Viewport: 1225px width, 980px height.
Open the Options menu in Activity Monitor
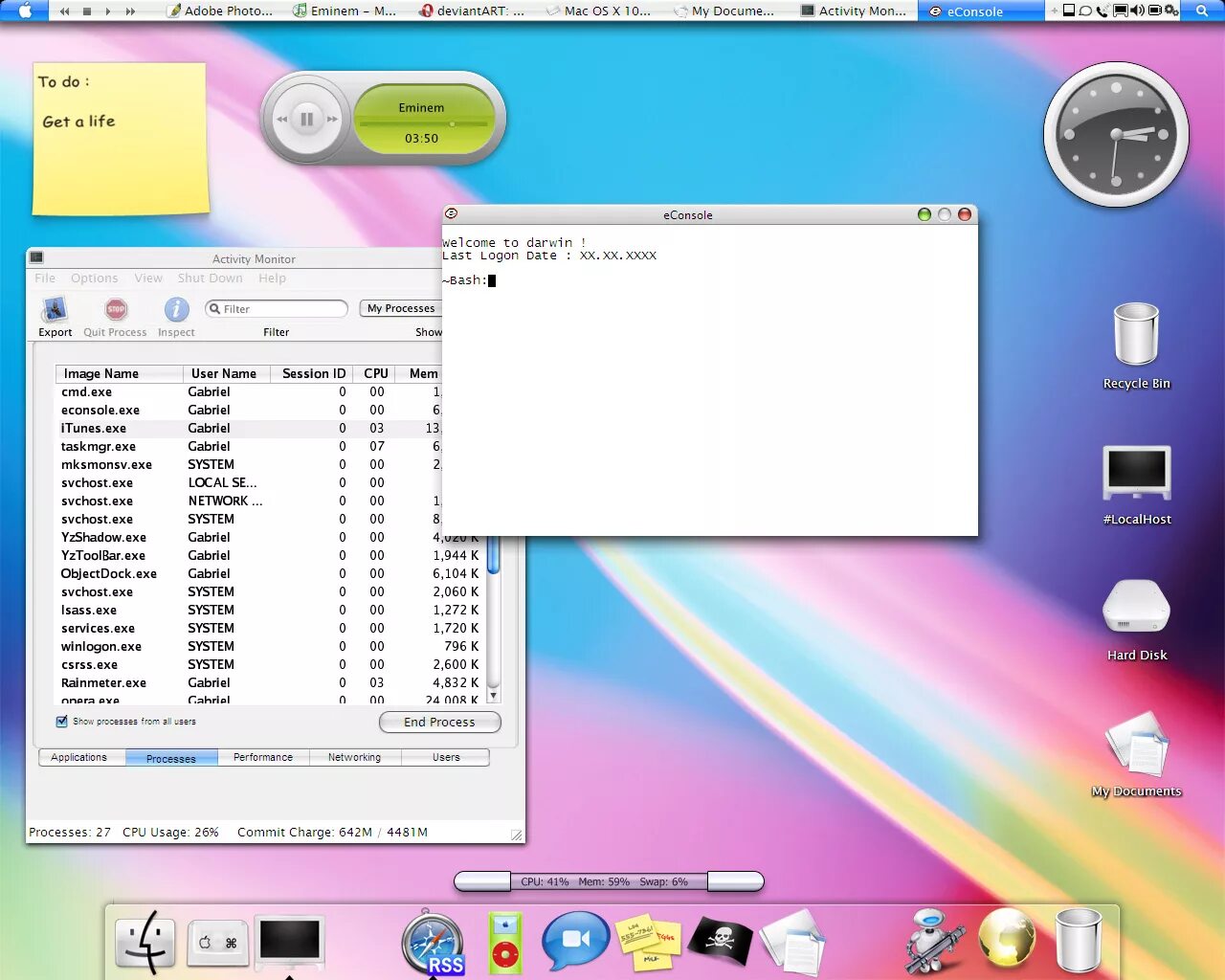pyautogui.click(x=94, y=278)
